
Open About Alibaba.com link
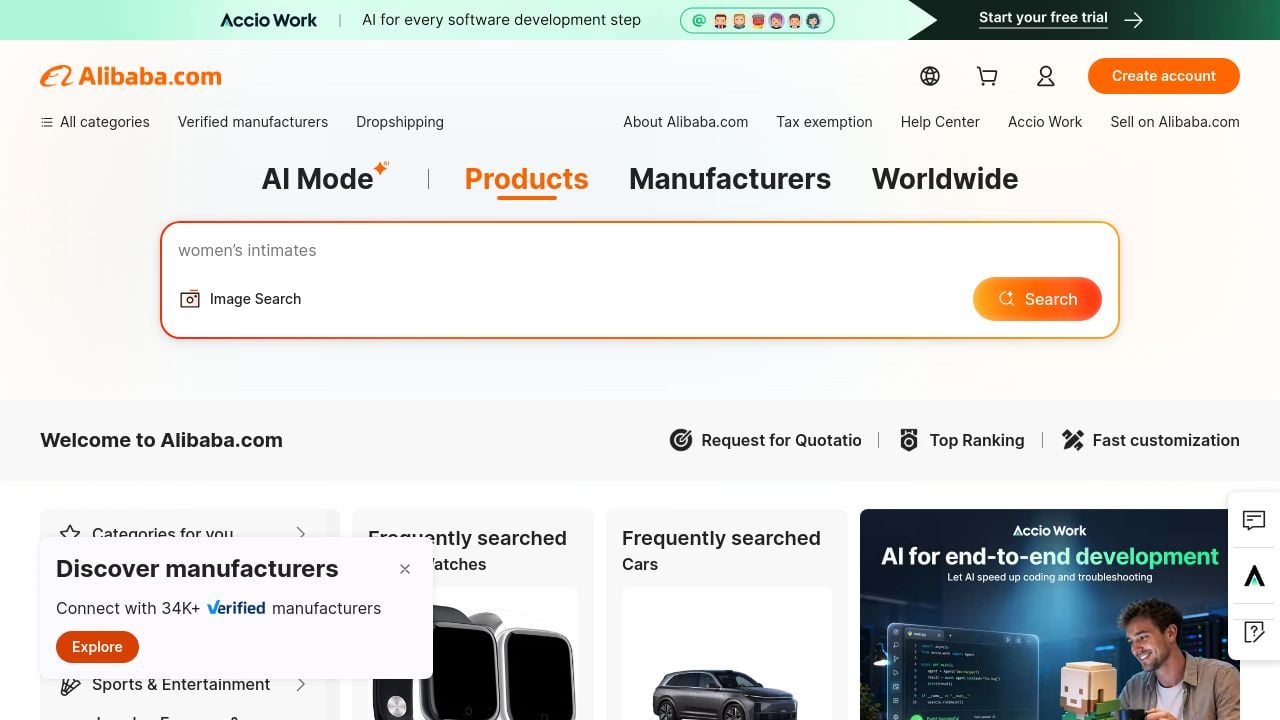coord(686,122)
